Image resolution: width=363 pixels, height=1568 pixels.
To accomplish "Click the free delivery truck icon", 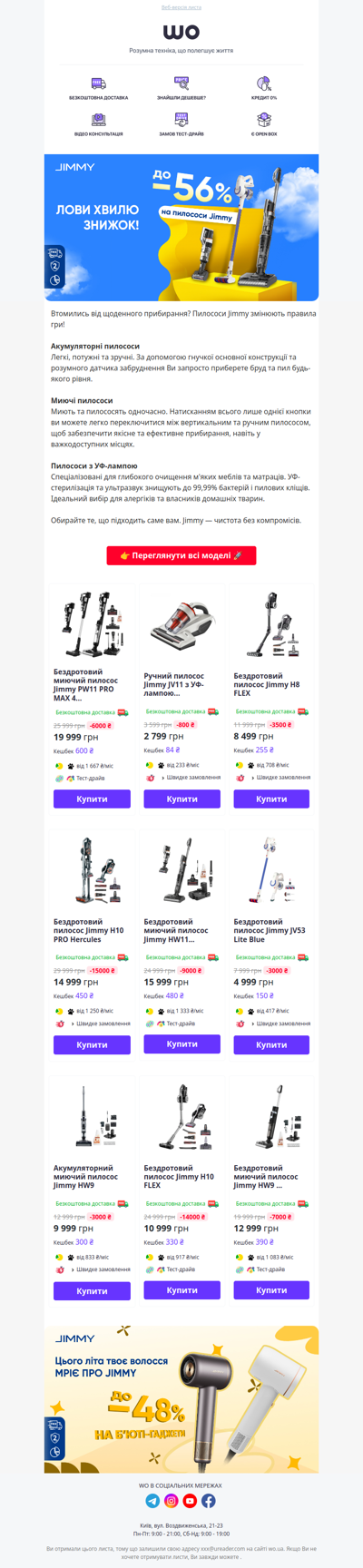I will click(98, 83).
